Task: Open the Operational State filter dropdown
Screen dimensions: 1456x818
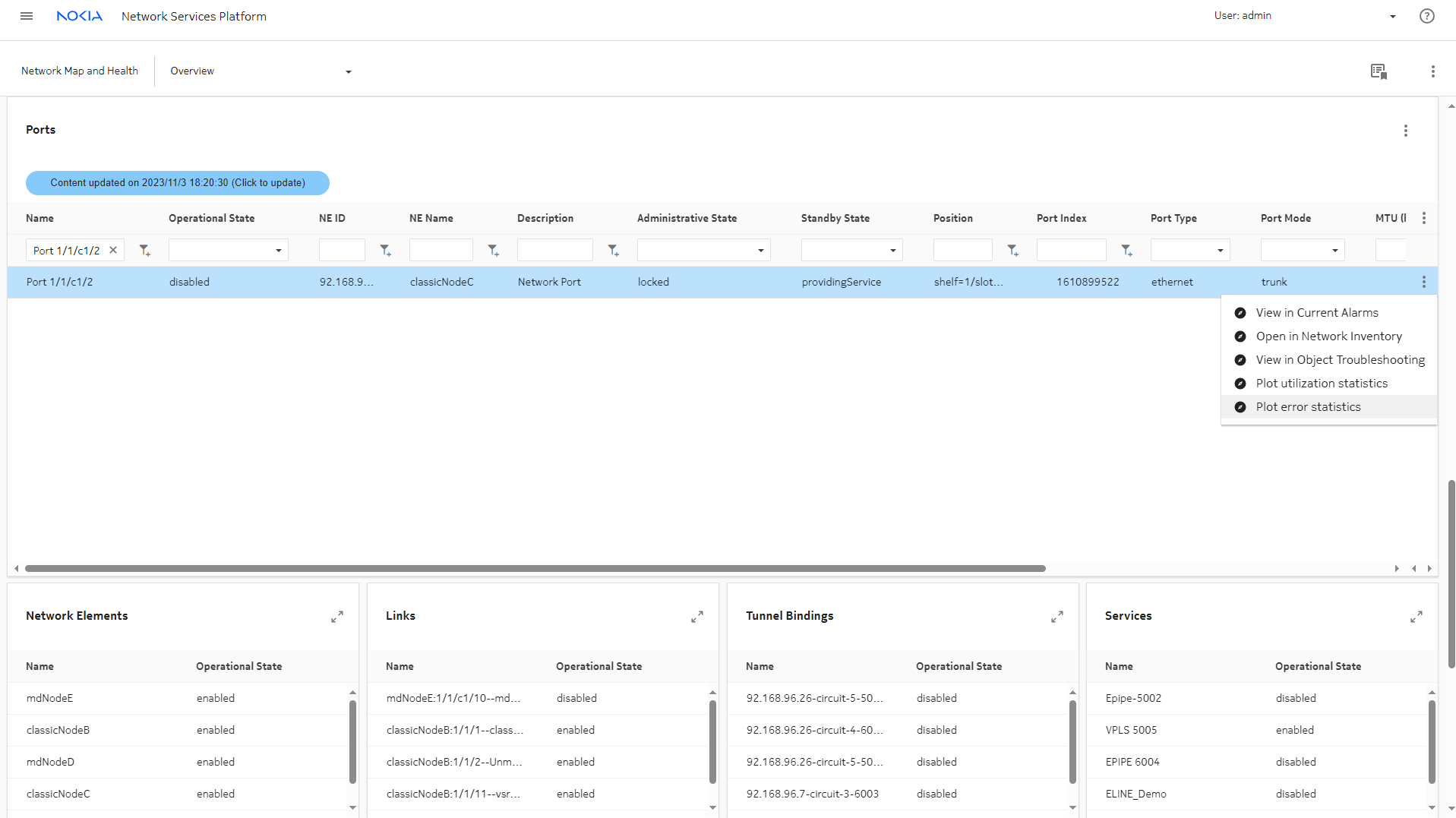Action: click(x=228, y=251)
